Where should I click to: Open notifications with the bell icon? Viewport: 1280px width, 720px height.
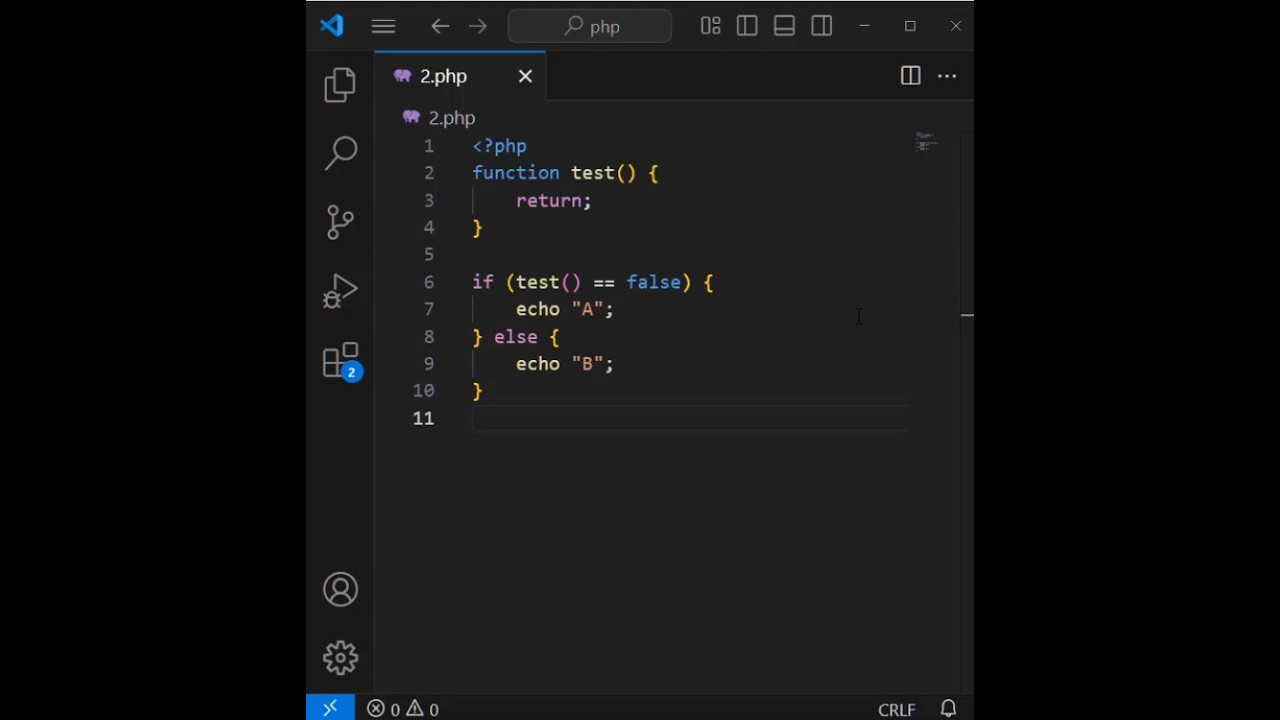[x=949, y=709]
